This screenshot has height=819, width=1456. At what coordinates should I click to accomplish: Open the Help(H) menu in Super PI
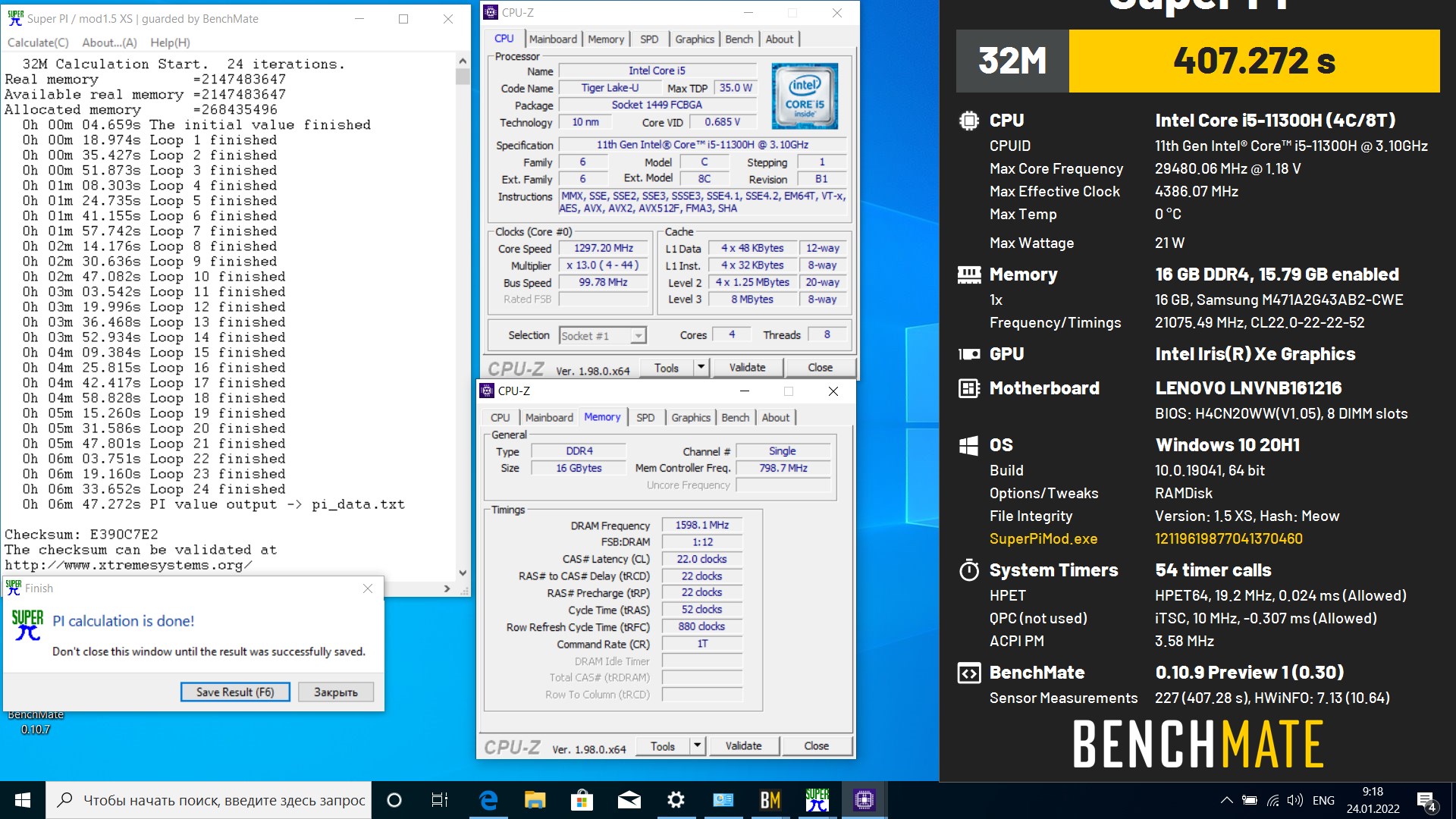click(170, 42)
